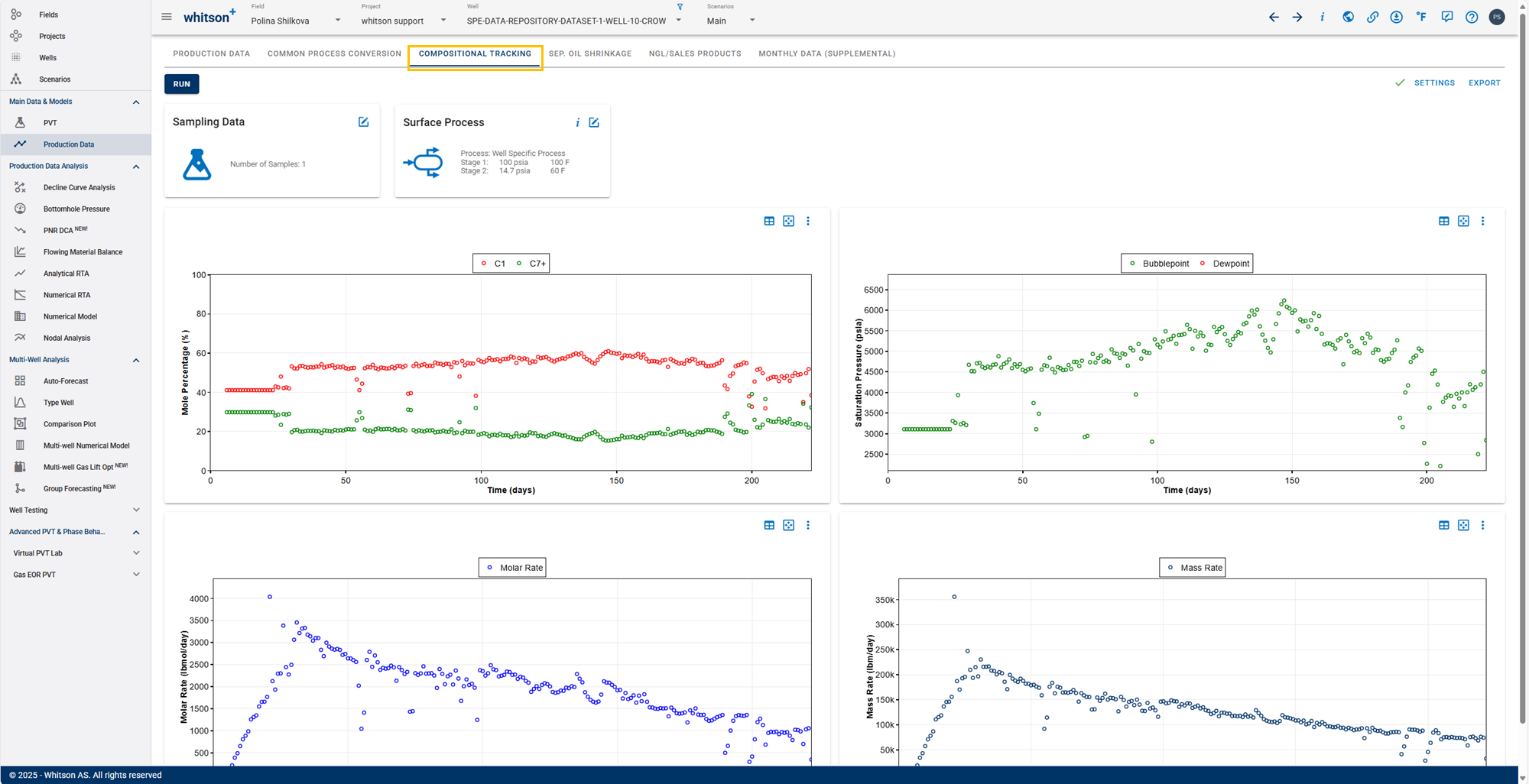This screenshot has width=1529, height=784.
Task: Toggle Bubblepoint series in legend
Action: (x=1159, y=264)
